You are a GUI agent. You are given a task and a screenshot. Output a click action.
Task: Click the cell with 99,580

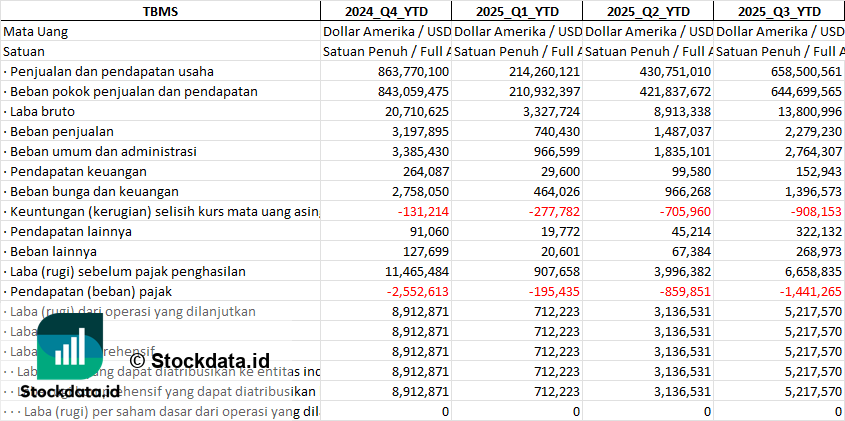[689, 171]
